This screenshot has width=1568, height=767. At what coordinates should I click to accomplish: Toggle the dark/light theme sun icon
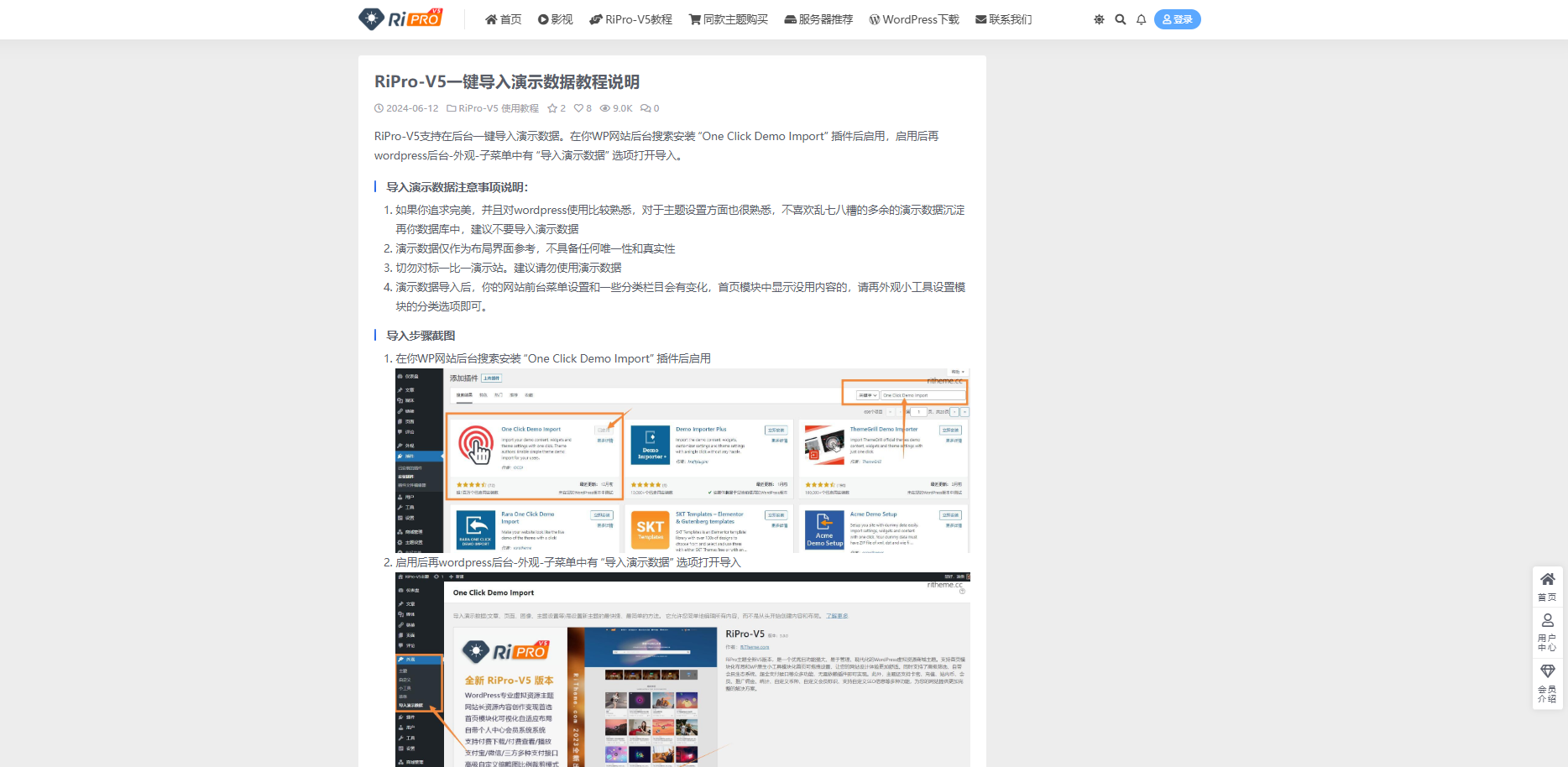tap(1099, 19)
